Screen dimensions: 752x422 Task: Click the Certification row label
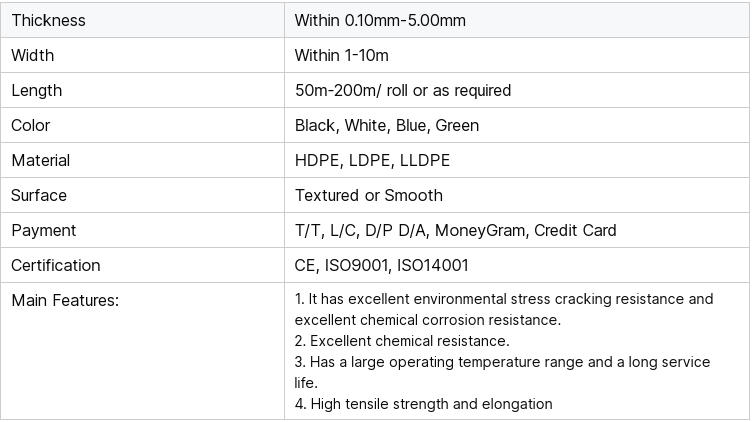(56, 265)
